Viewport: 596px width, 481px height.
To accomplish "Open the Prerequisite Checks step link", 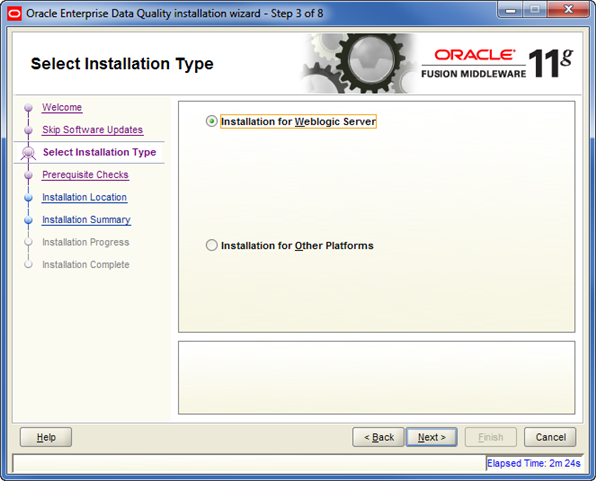I will 85,175.
